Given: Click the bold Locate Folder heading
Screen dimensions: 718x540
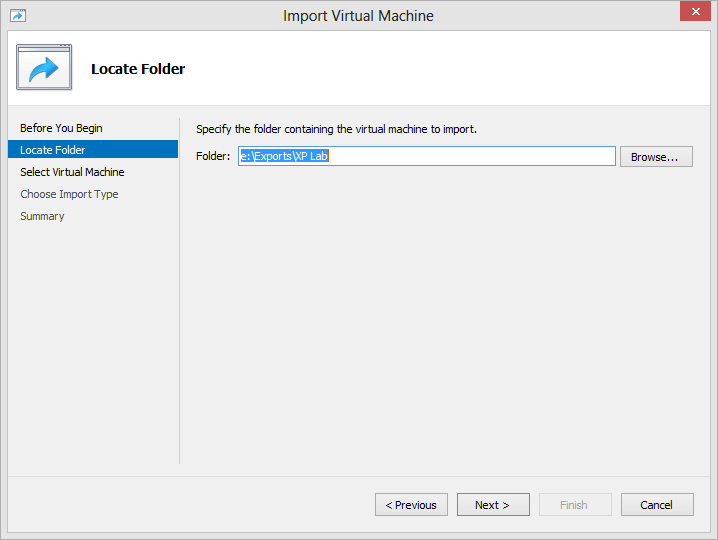Looking at the screenshot, I should click(138, 69).
